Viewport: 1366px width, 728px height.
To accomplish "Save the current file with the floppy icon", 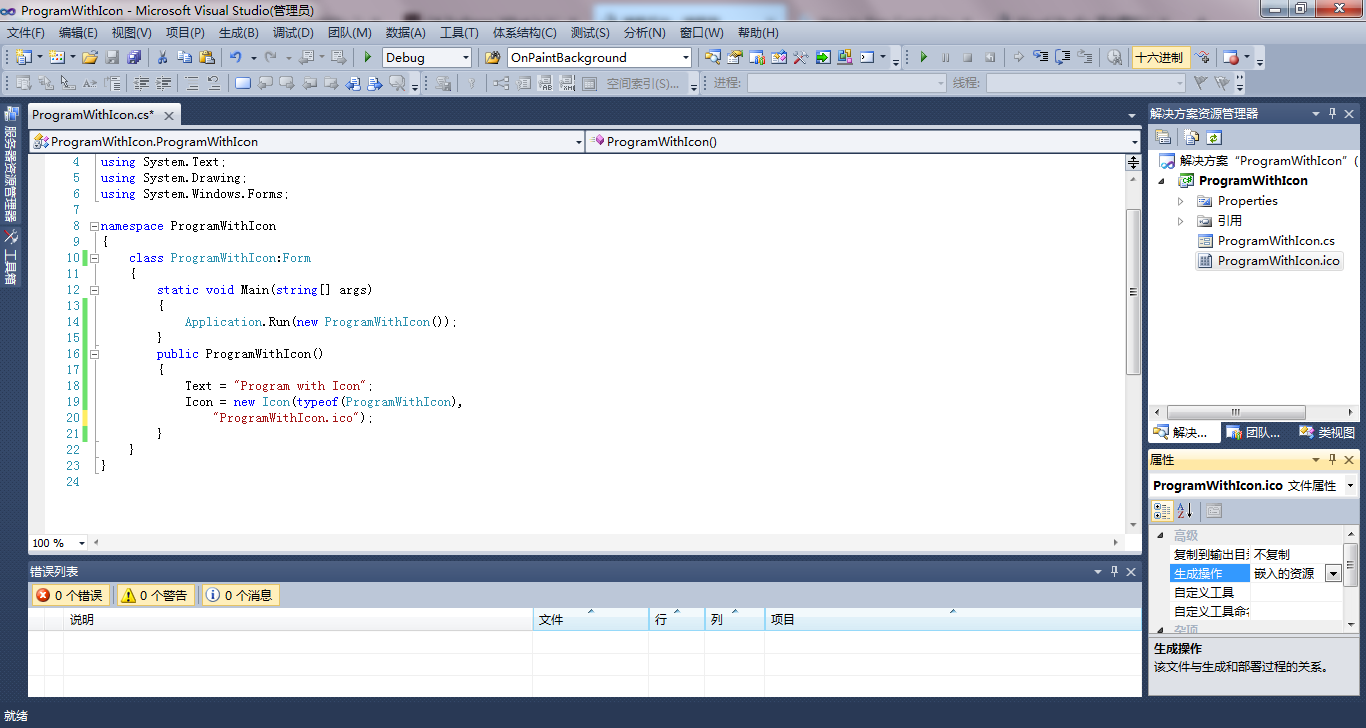I will [x=112, y=57].
